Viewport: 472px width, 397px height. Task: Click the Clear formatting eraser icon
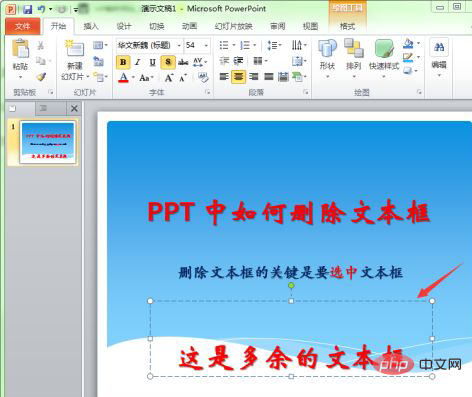(203, 78)
